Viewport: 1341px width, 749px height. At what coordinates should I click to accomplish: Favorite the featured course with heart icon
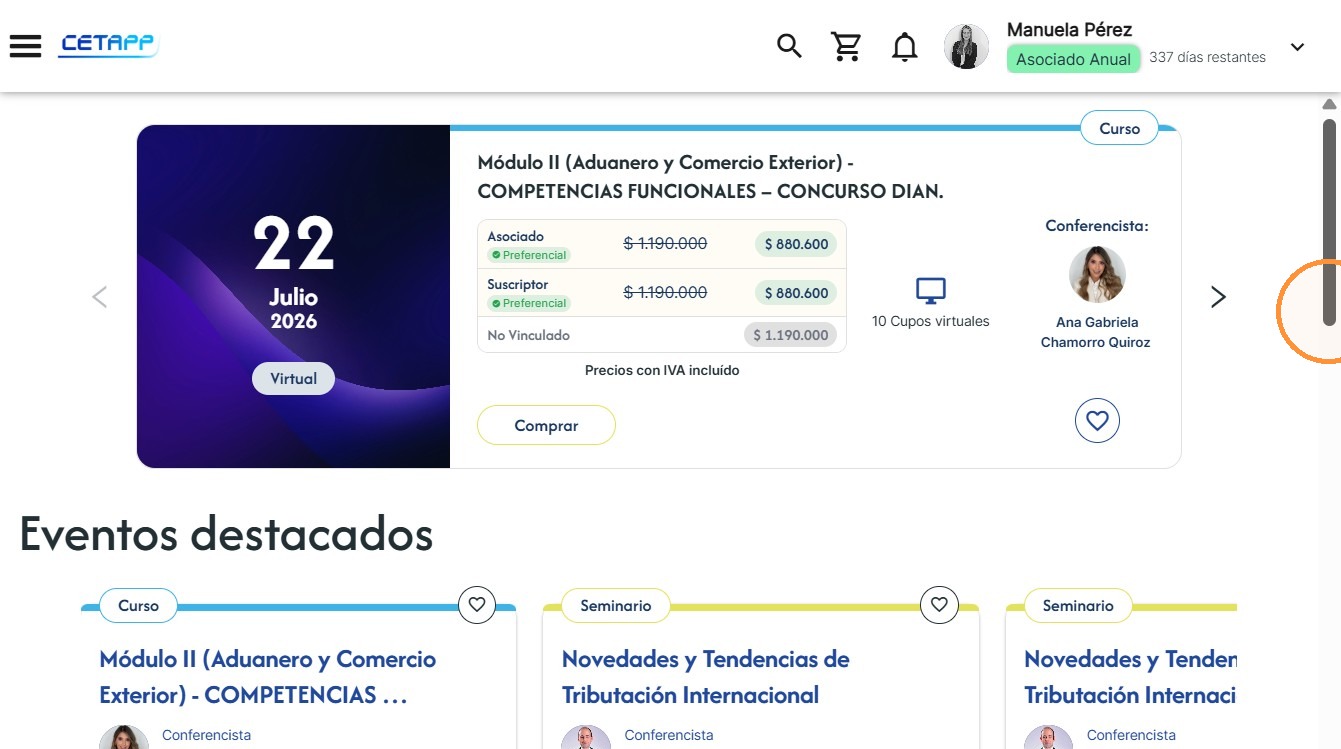[x=1097, y=421]
